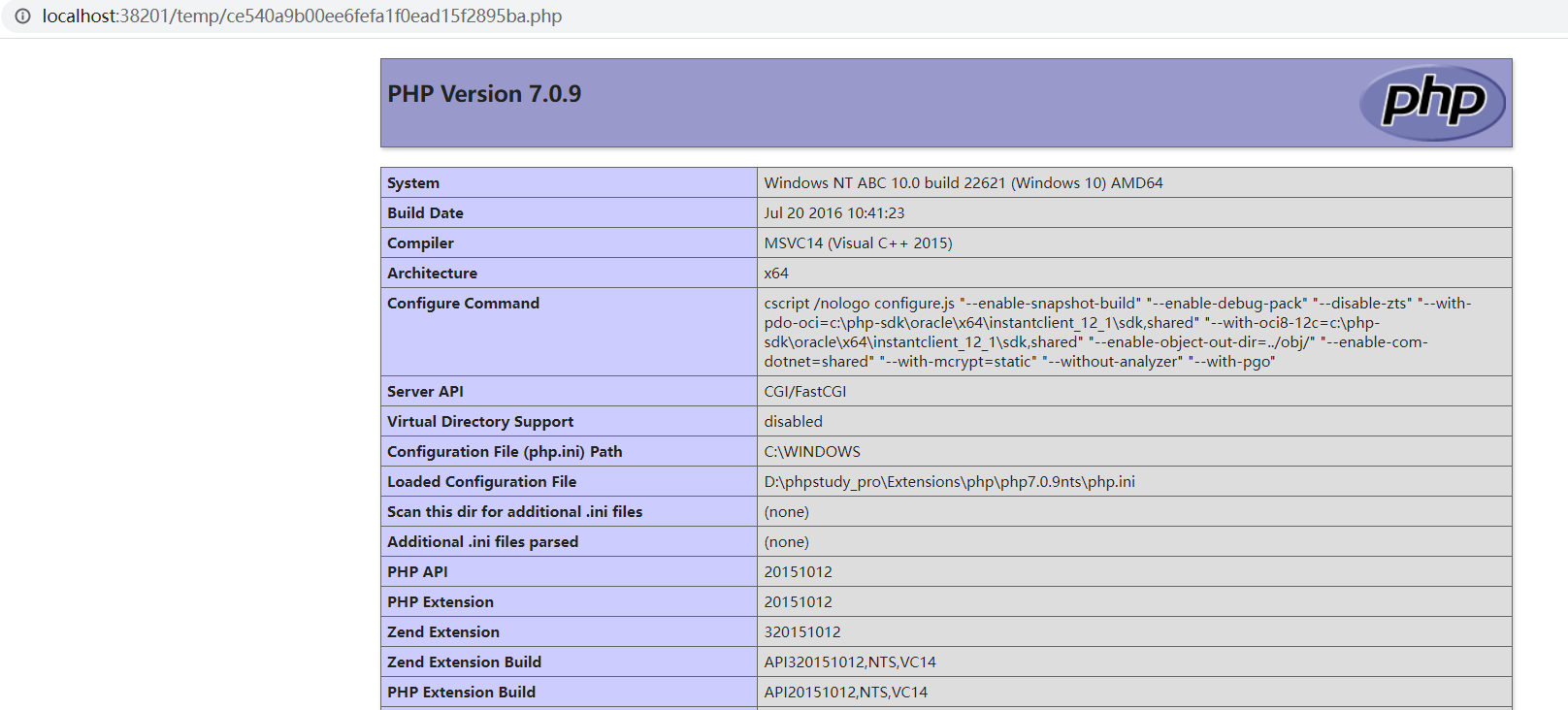
Task: Click the C:\WINDOWS value
Action: (812, 452)
